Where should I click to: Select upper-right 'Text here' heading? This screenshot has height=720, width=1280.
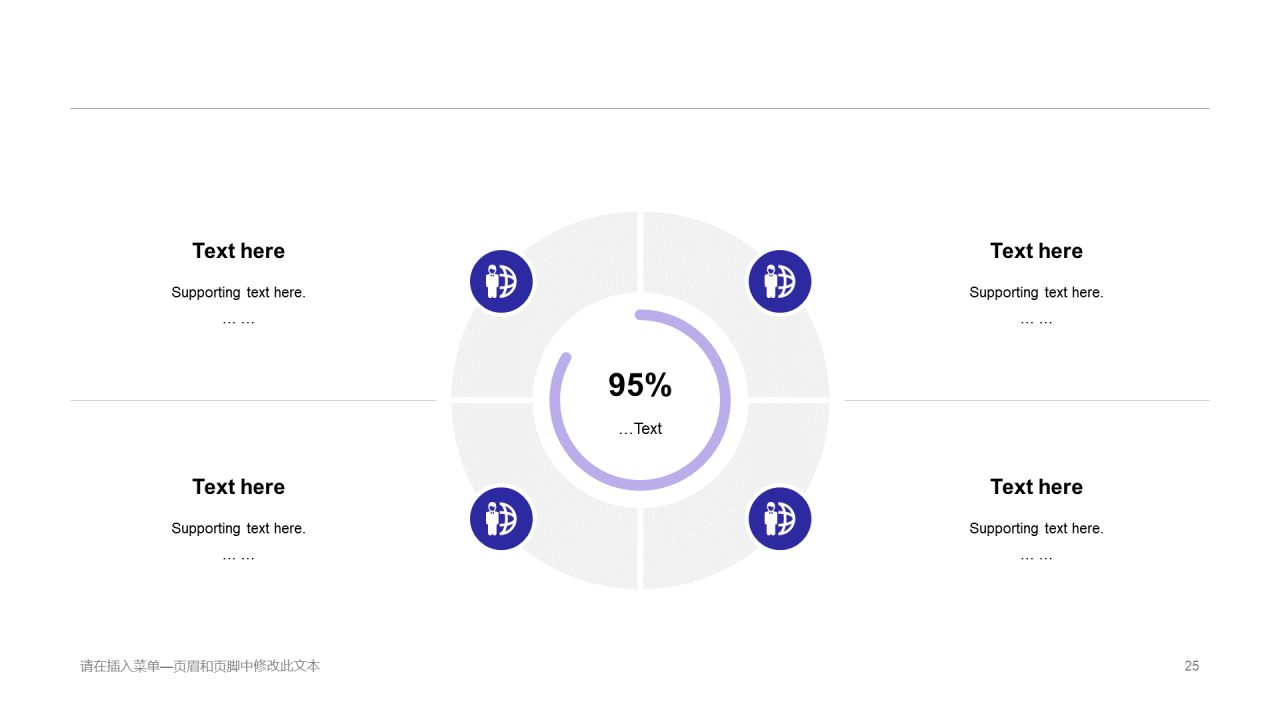click(1037, 251)
